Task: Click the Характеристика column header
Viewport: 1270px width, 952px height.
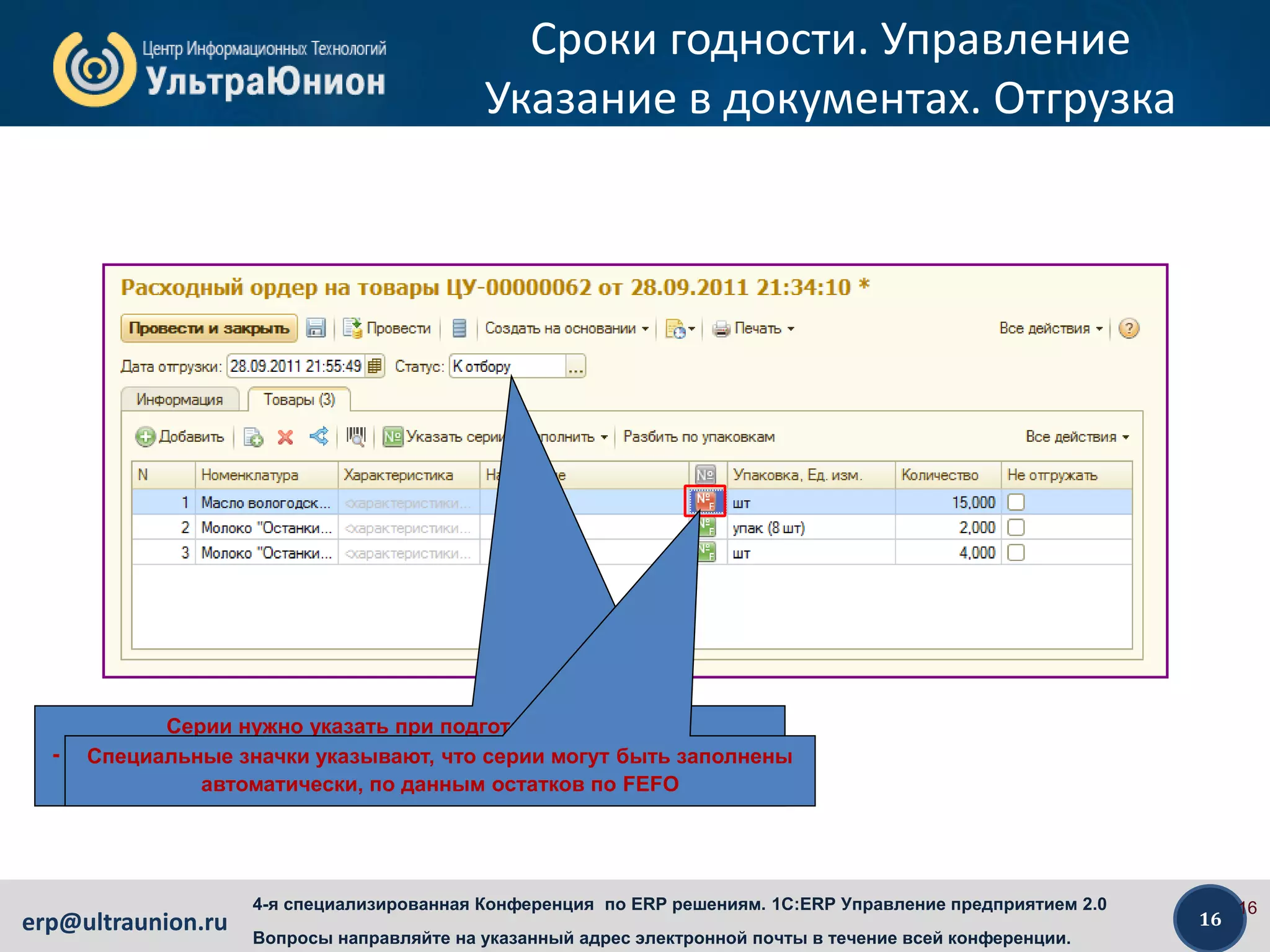Action: [409, 475]
